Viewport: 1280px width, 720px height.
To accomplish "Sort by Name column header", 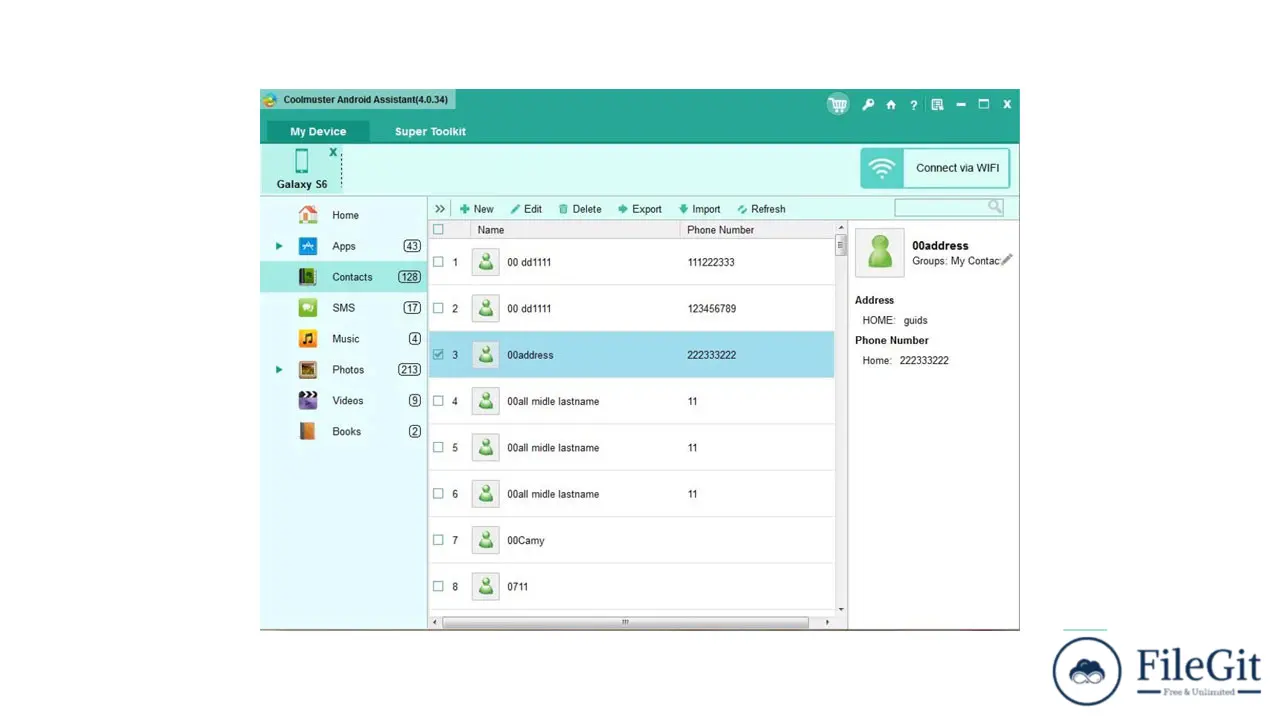I will [x=575, y=230].
